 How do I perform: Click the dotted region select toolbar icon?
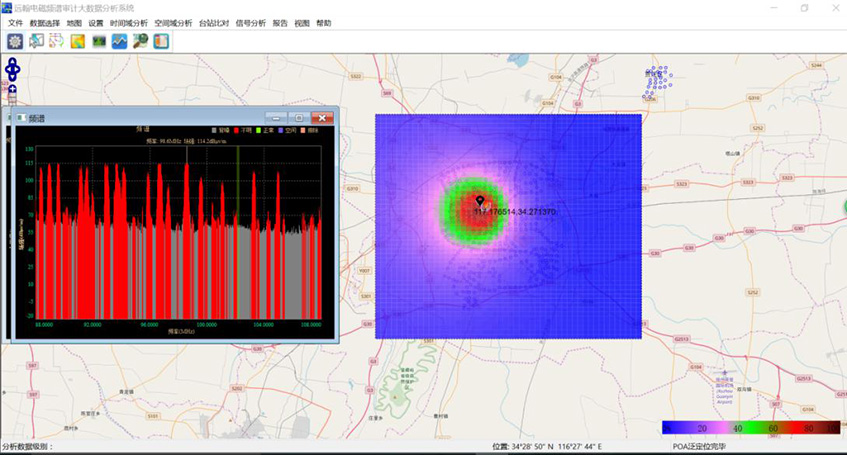pyautogui.click(x=57, y=41)
